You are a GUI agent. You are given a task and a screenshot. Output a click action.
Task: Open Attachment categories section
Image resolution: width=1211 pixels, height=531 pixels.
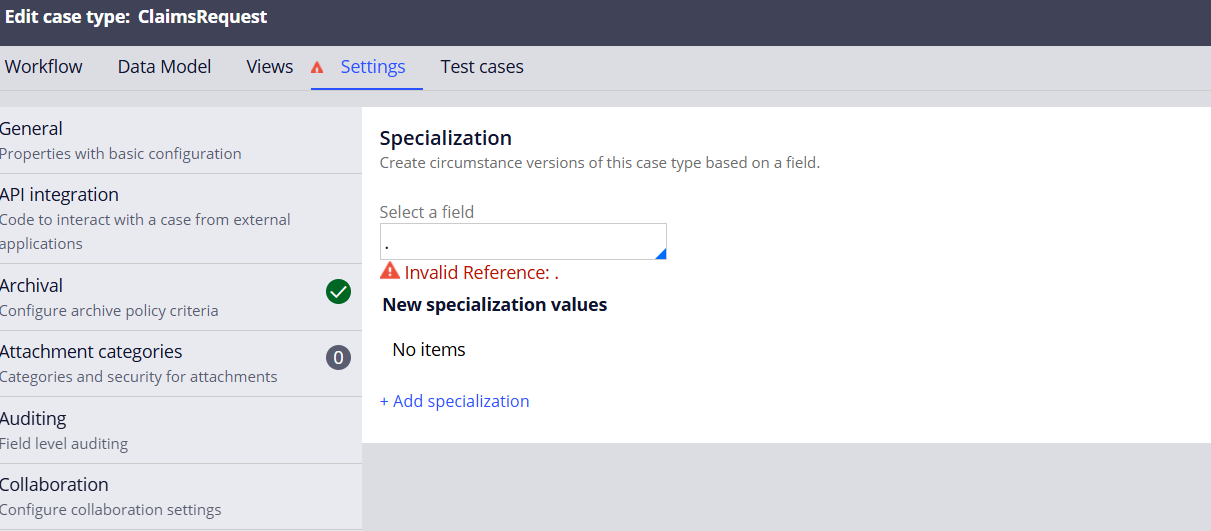pos(138,363)
